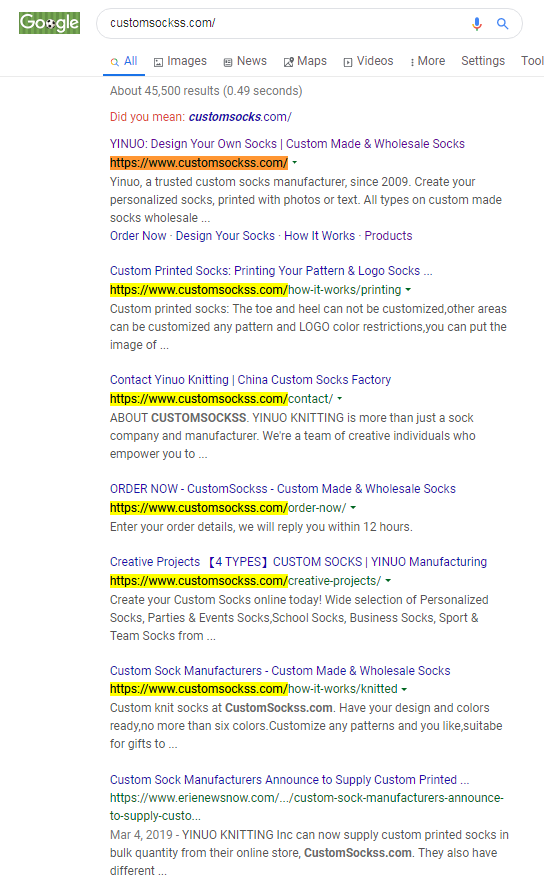Click the voice search microphone icon

477,24
